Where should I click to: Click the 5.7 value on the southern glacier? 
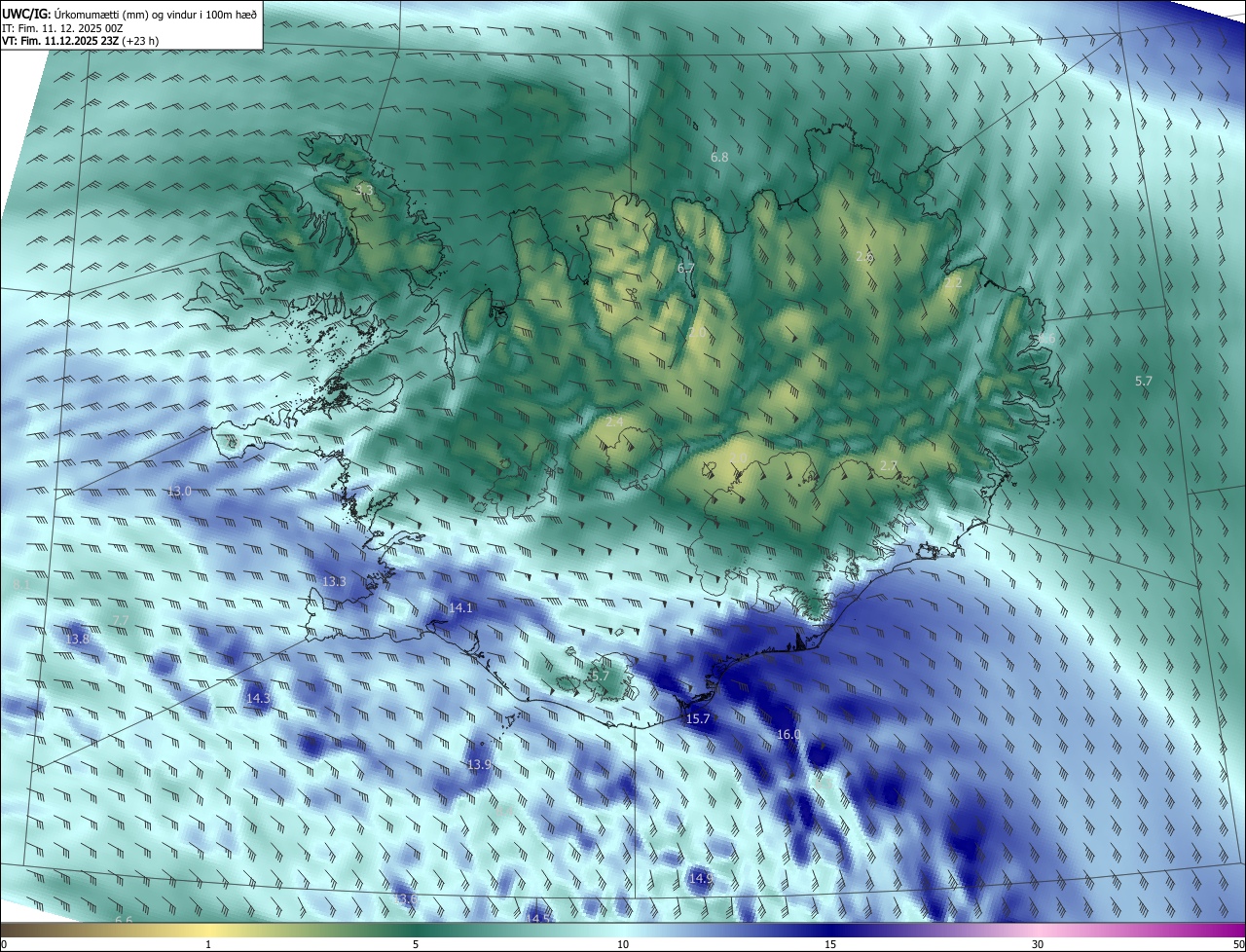600,676
